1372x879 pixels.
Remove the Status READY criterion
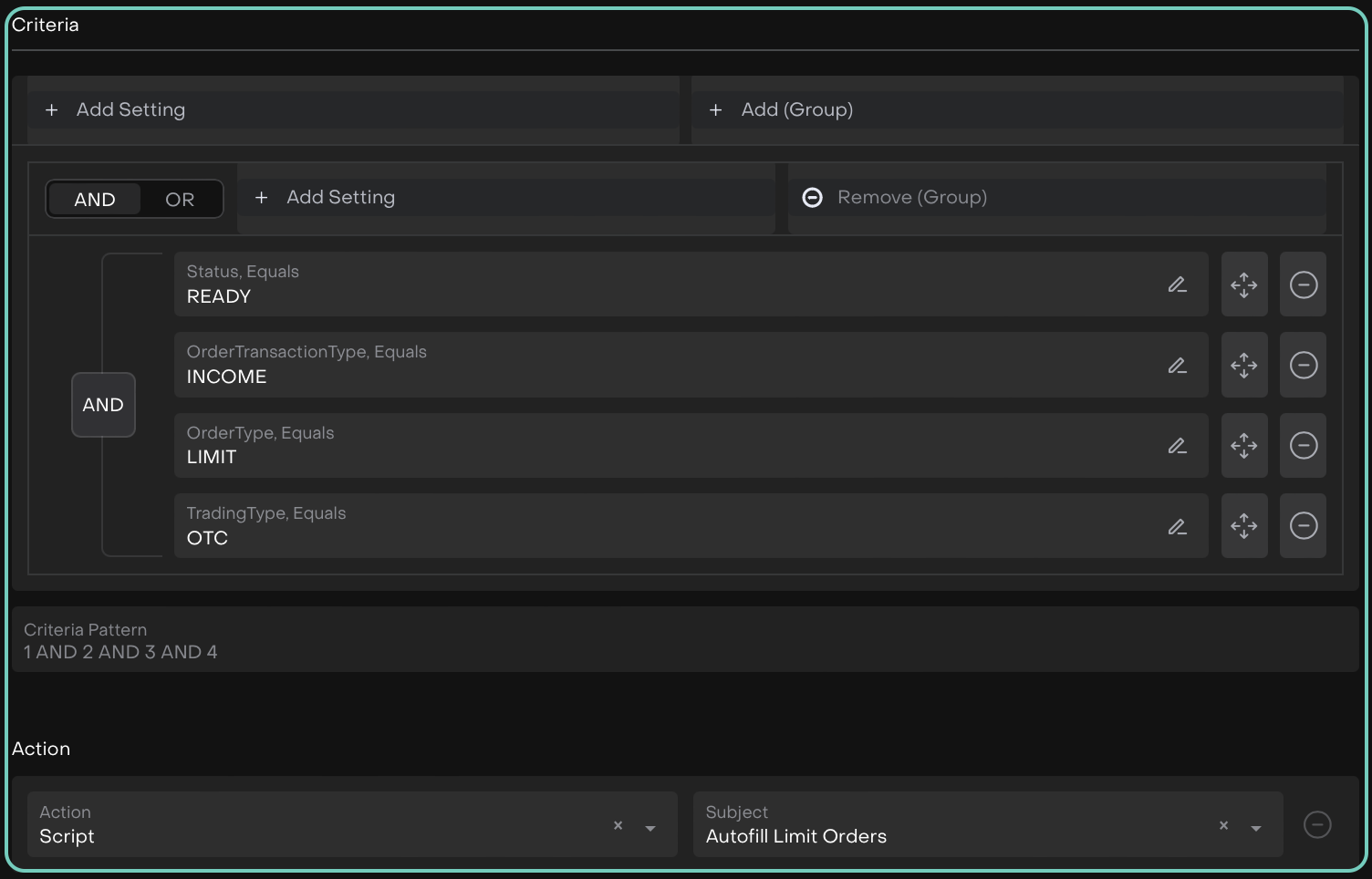click(x=1303, y=284)
